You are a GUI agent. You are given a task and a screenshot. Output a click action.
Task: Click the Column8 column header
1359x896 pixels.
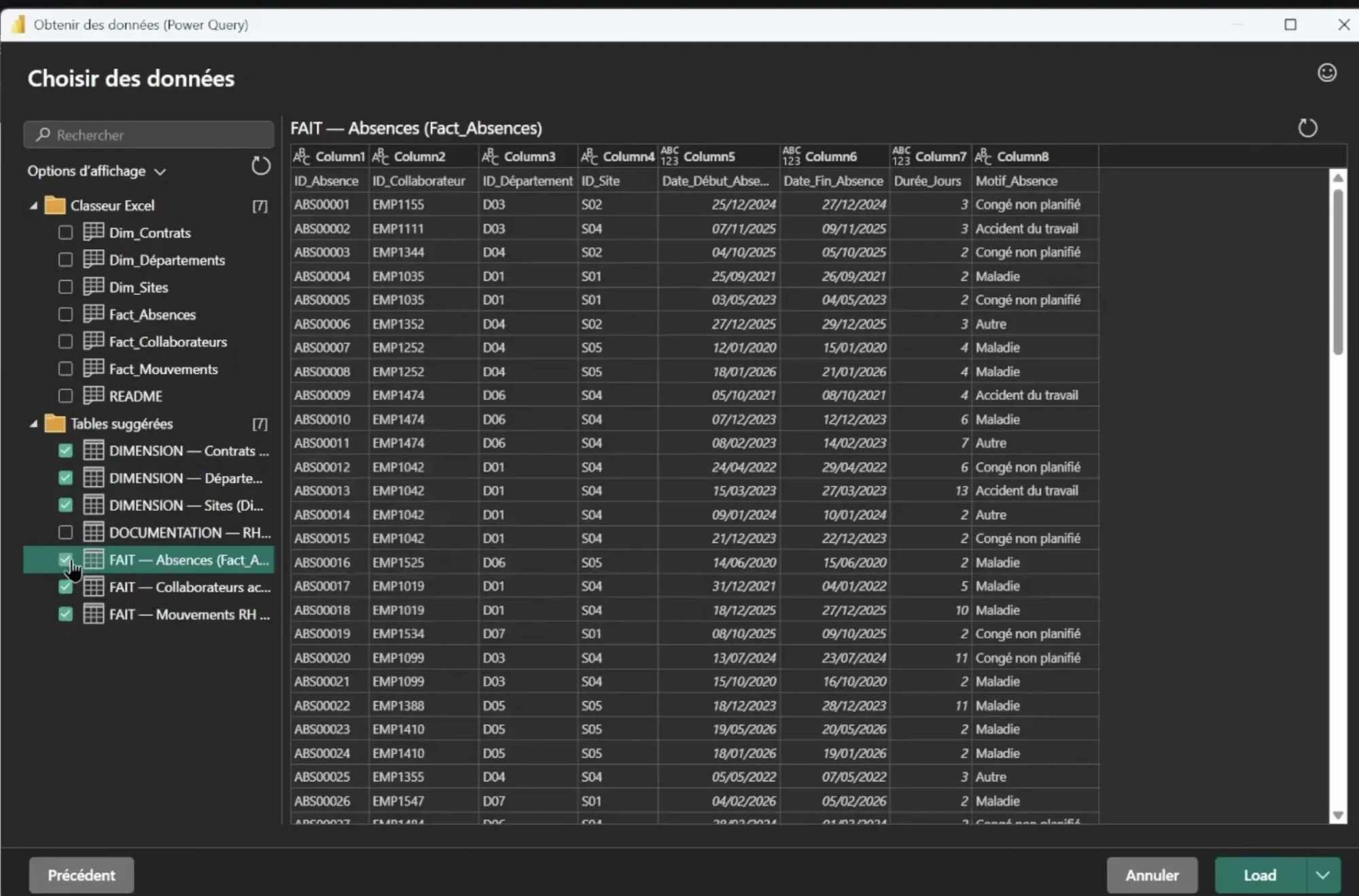(1035, 156)
